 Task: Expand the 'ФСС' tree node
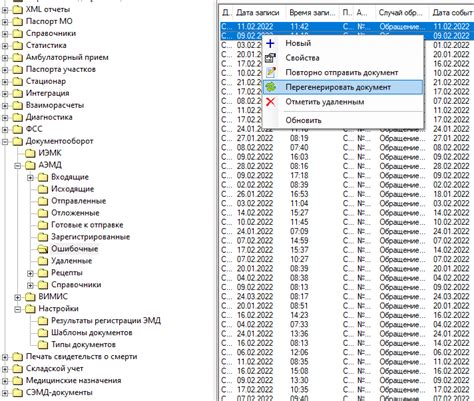(5, 130)
